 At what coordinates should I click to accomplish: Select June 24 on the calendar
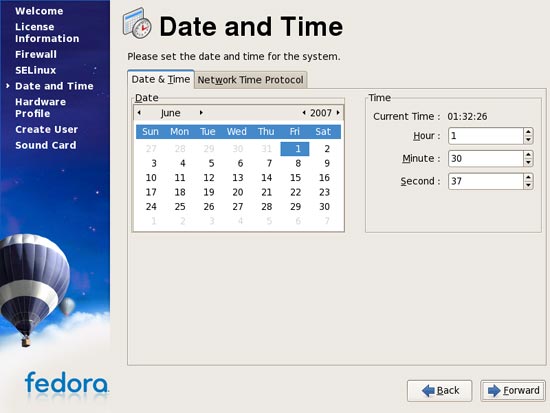(x=151, y=206)
